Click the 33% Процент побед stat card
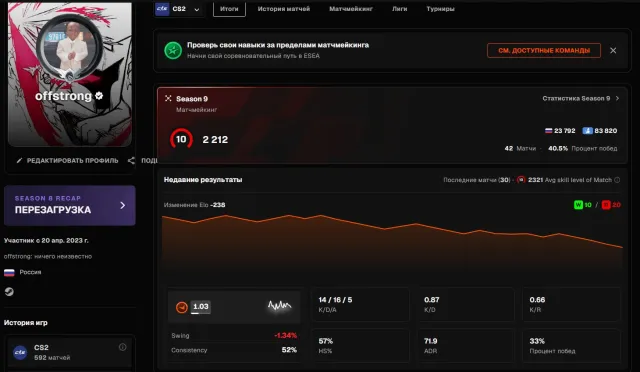640x372 pixels. point(571,345)
